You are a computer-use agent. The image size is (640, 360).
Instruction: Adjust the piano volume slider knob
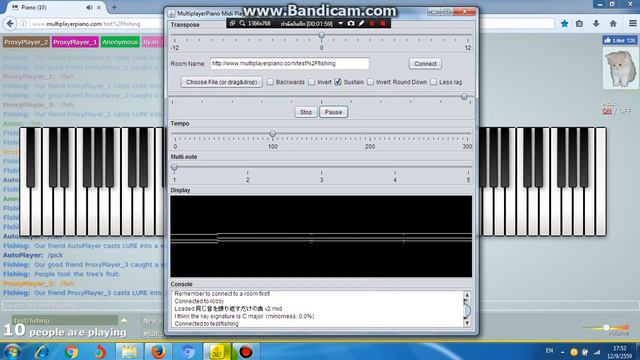(x=607, y=327)
